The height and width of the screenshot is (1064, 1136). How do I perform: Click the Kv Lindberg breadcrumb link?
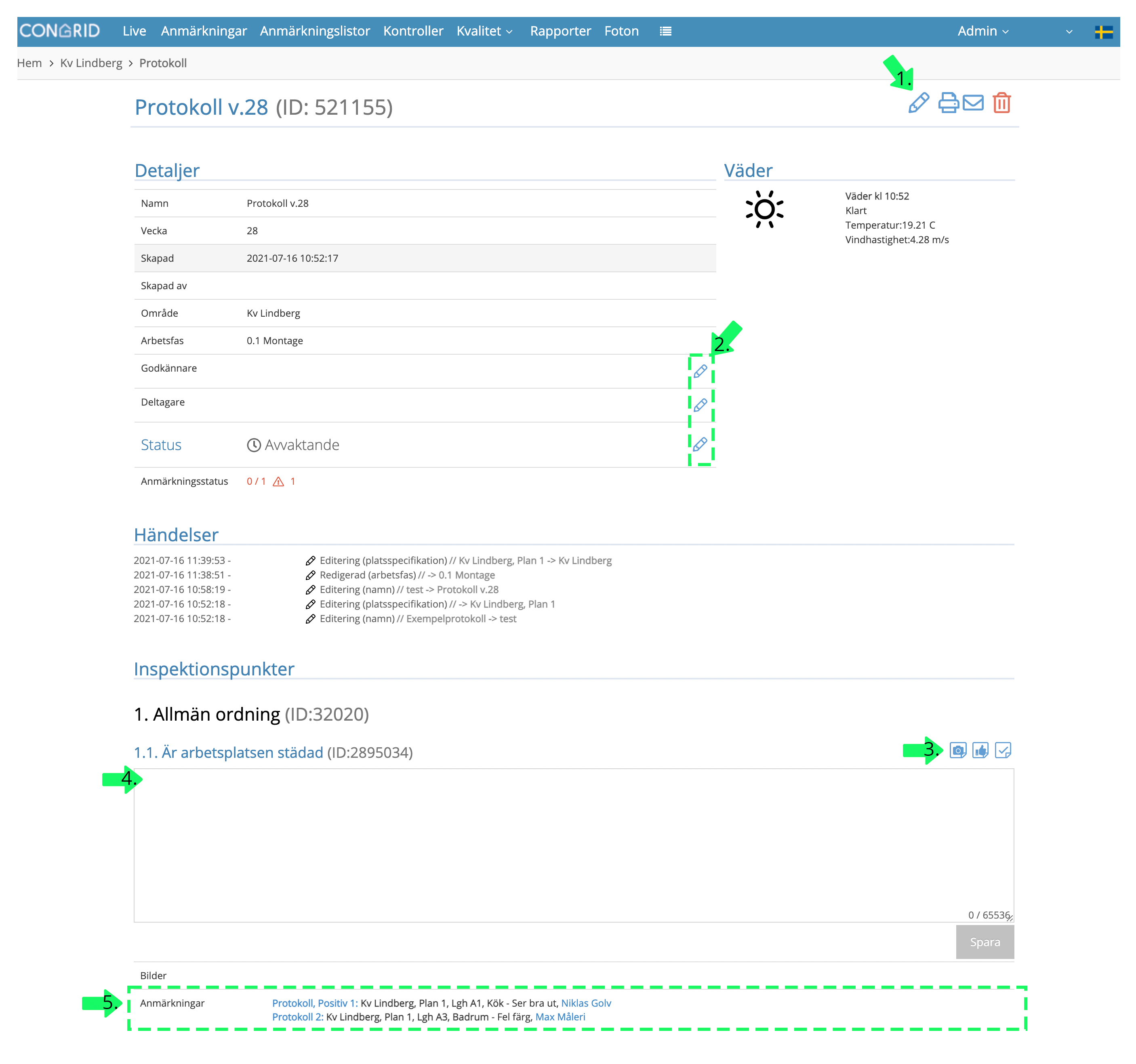[x=91, y=63]
